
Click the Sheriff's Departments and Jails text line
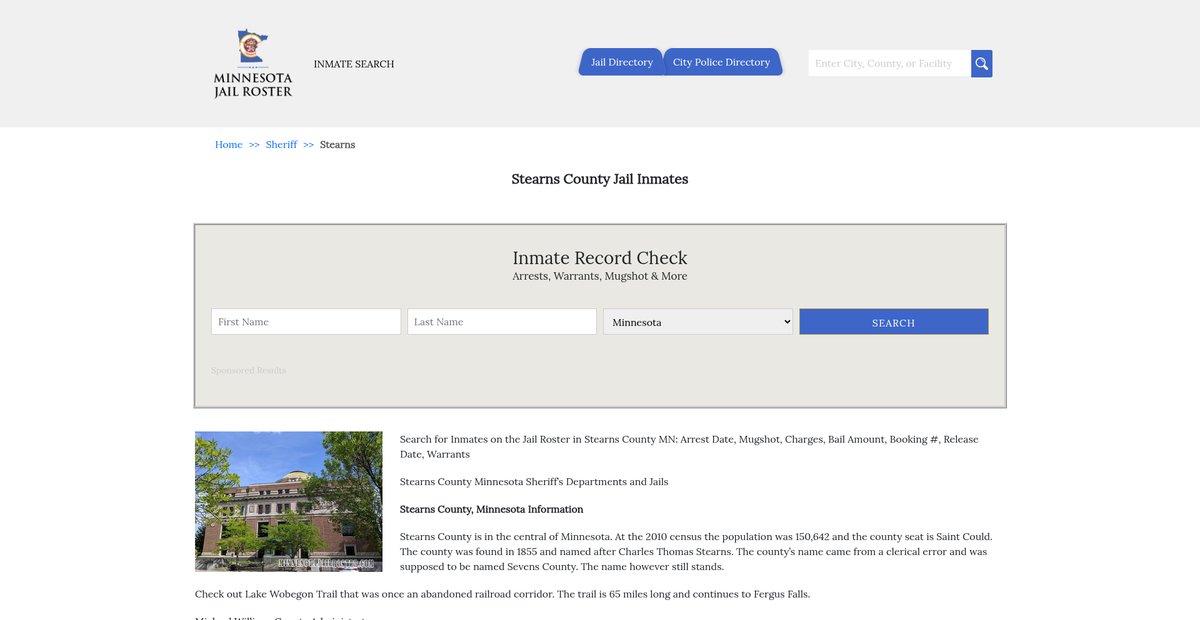[x=534, y=482]
